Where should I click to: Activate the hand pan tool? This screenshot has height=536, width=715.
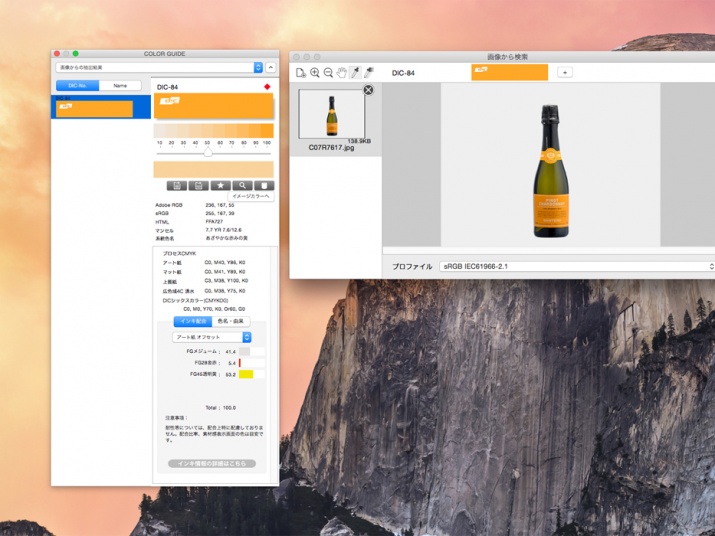tap(342, 73)
